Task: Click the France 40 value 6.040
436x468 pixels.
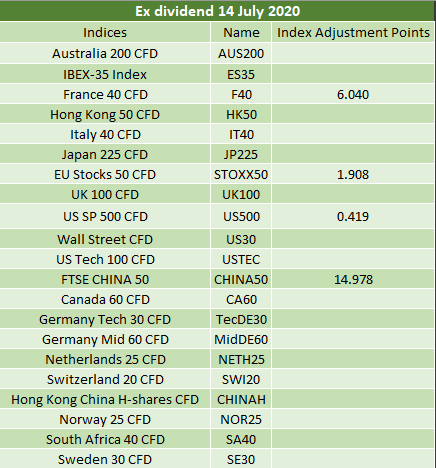Action: point(353,94)
